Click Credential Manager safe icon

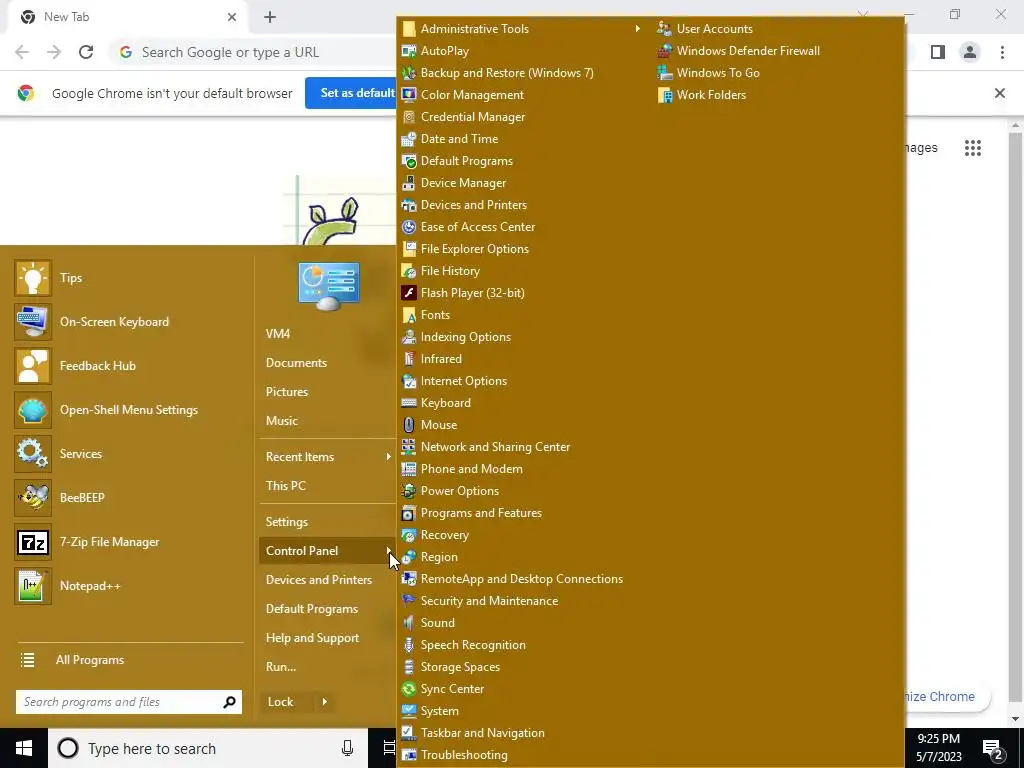point(409,117)
